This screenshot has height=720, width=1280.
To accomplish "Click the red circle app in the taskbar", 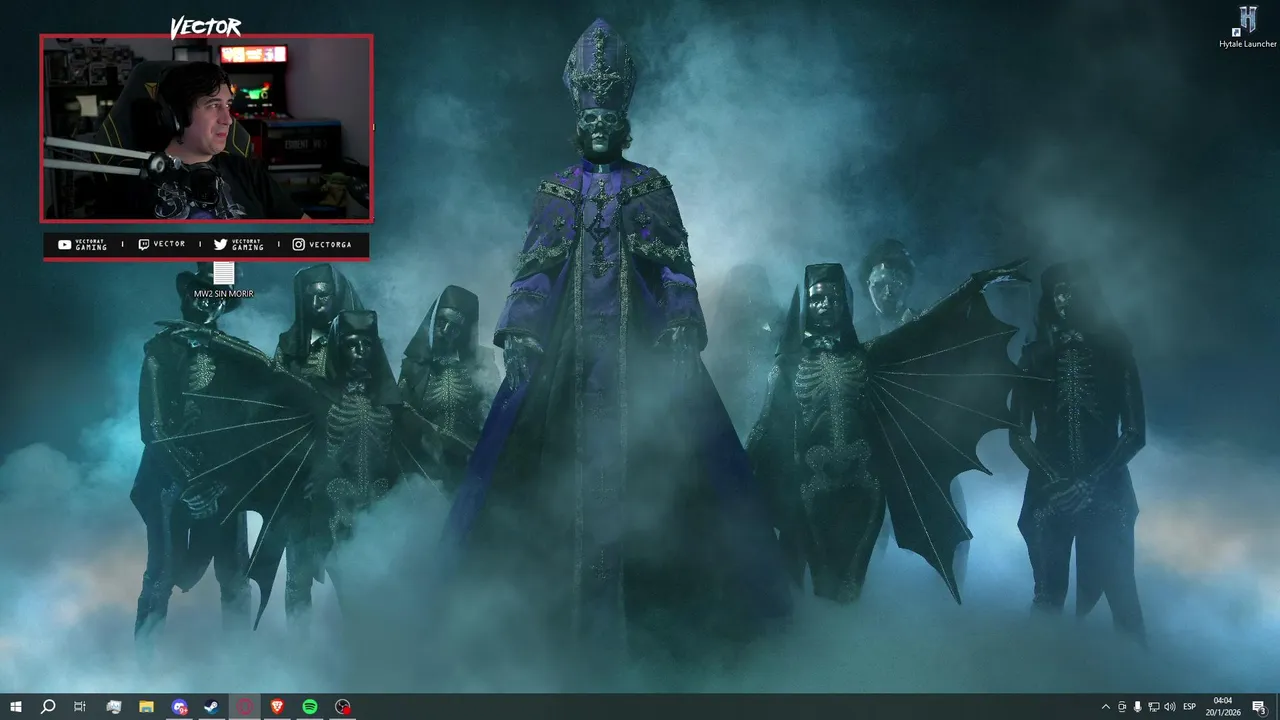I will (245, 707).
